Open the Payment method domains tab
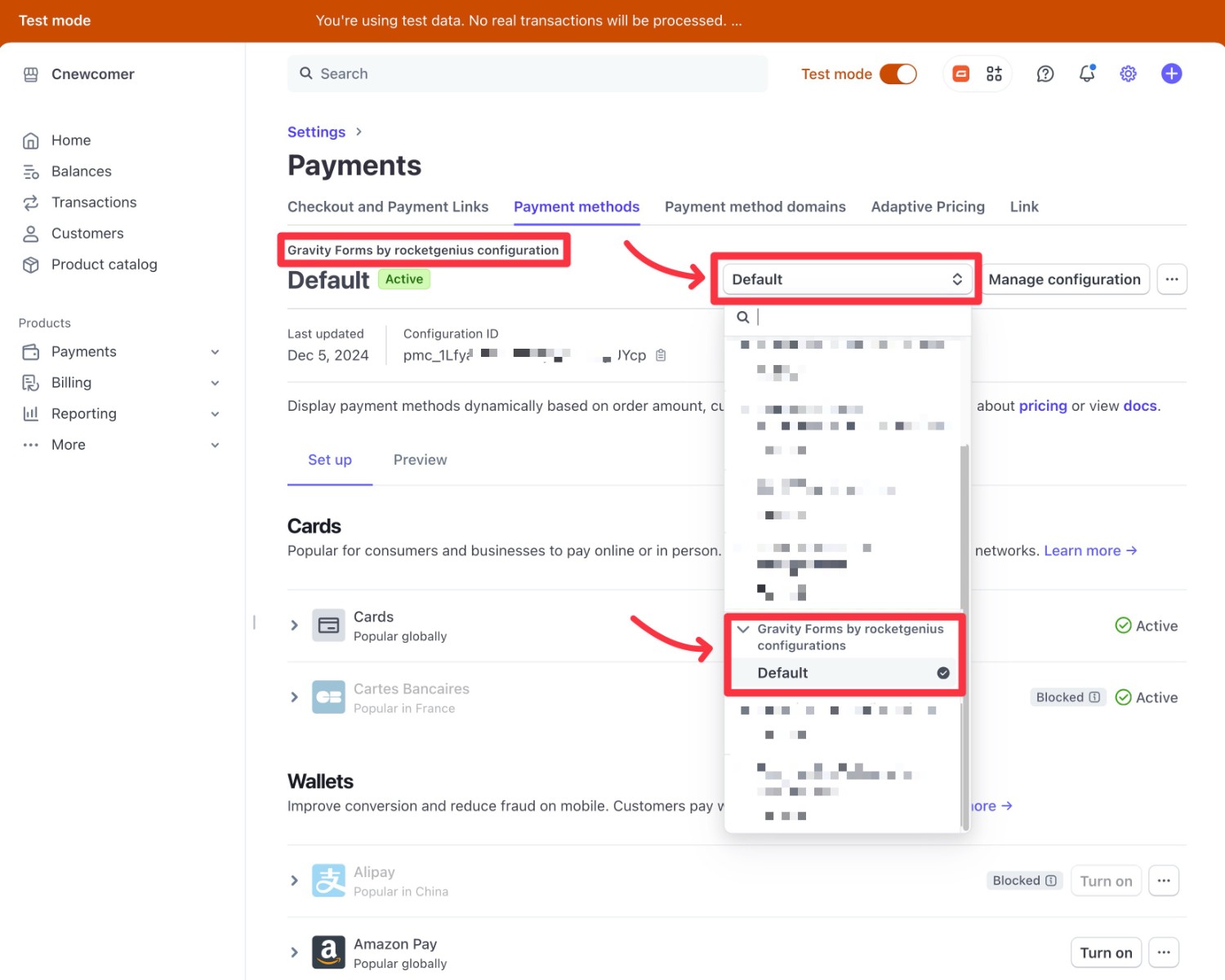Screen dimensions: 1225x980 (x=755, y=207)
